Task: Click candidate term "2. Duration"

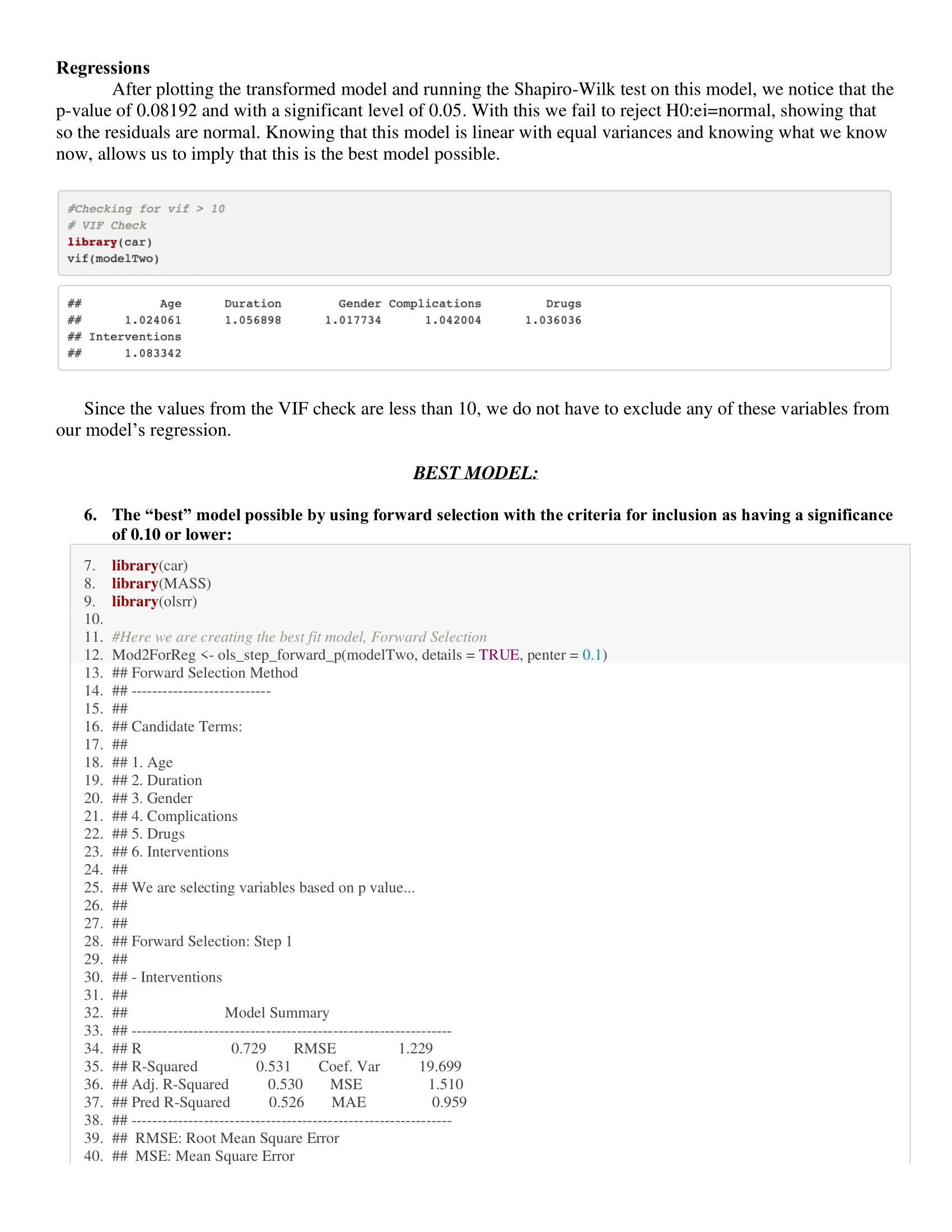Action: click(x=167, y=780)
